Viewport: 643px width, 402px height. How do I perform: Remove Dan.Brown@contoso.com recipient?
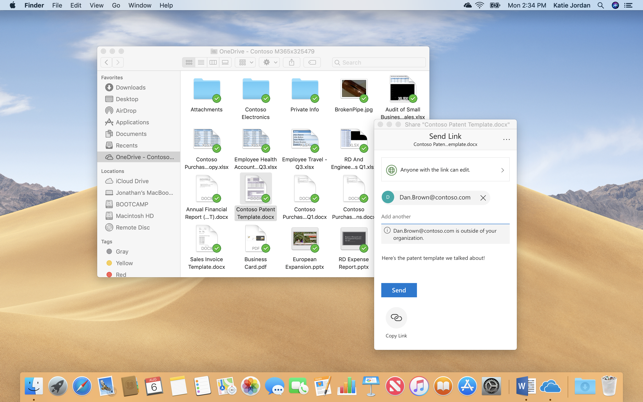(483, 198)
